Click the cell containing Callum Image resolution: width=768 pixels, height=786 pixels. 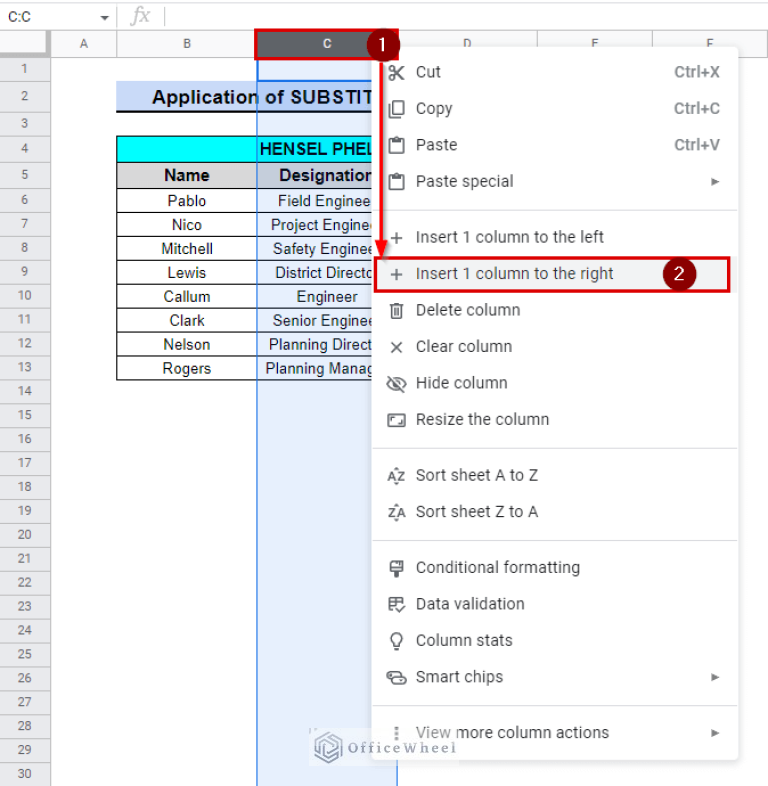(x=186, y=297)
